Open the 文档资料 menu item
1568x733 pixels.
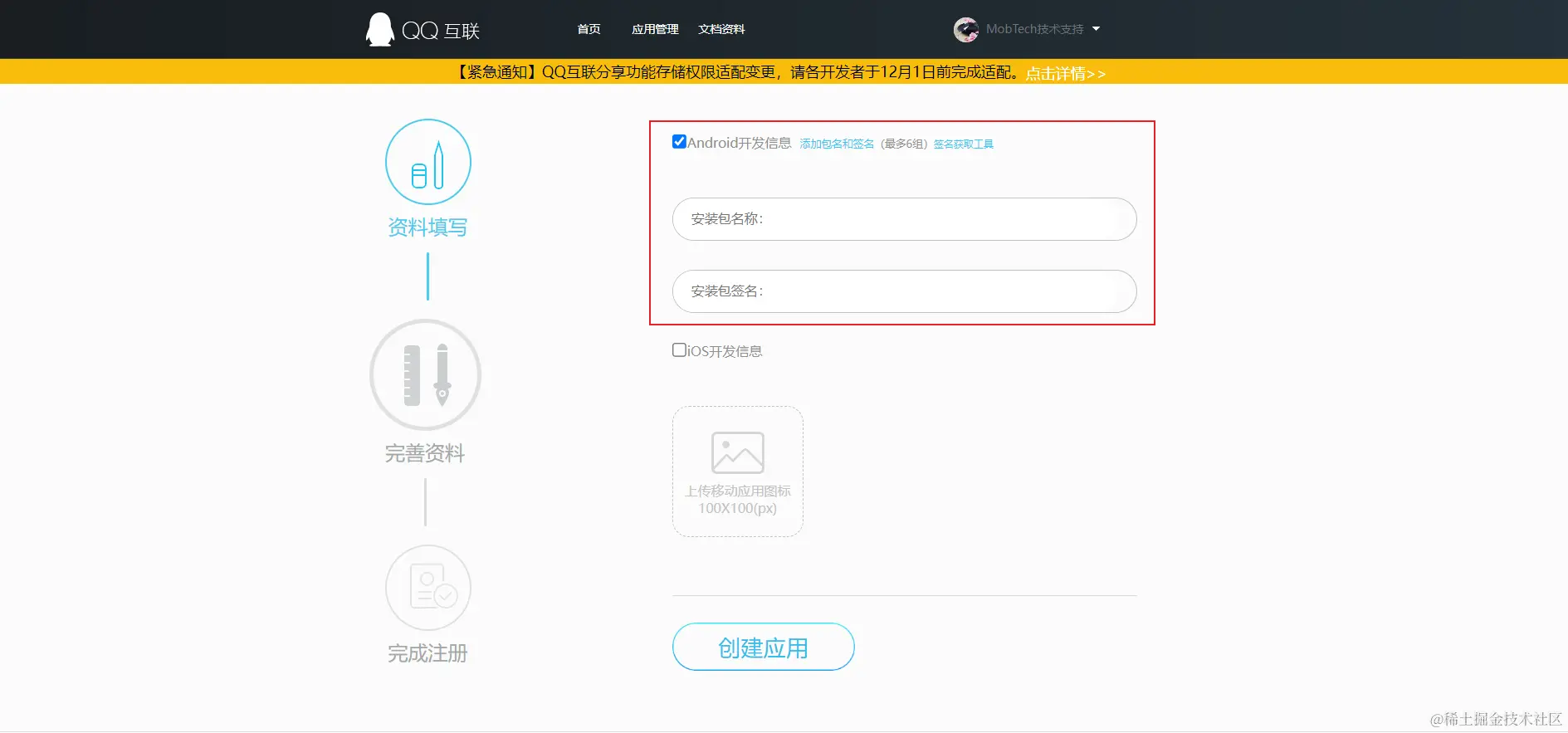pos(721,29)
